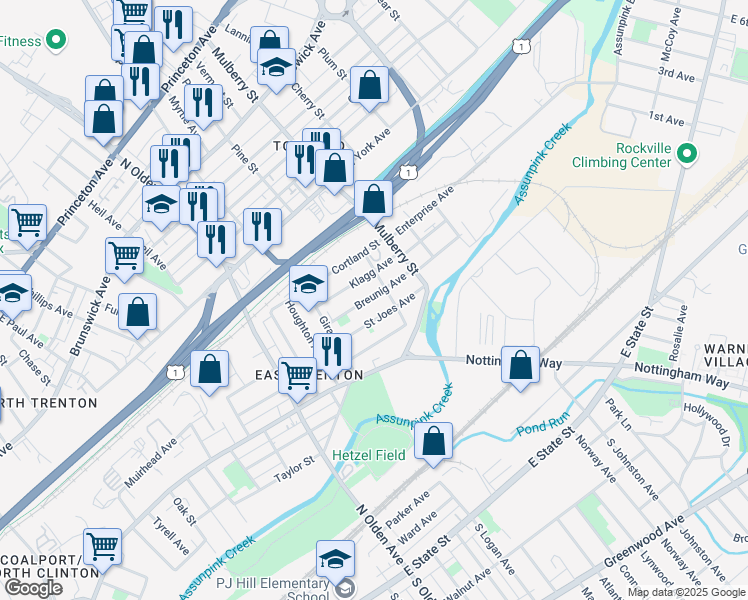Click the S Logan Ave street label
This screenshot has width=748, height=600.
click(x=494, y=549)
